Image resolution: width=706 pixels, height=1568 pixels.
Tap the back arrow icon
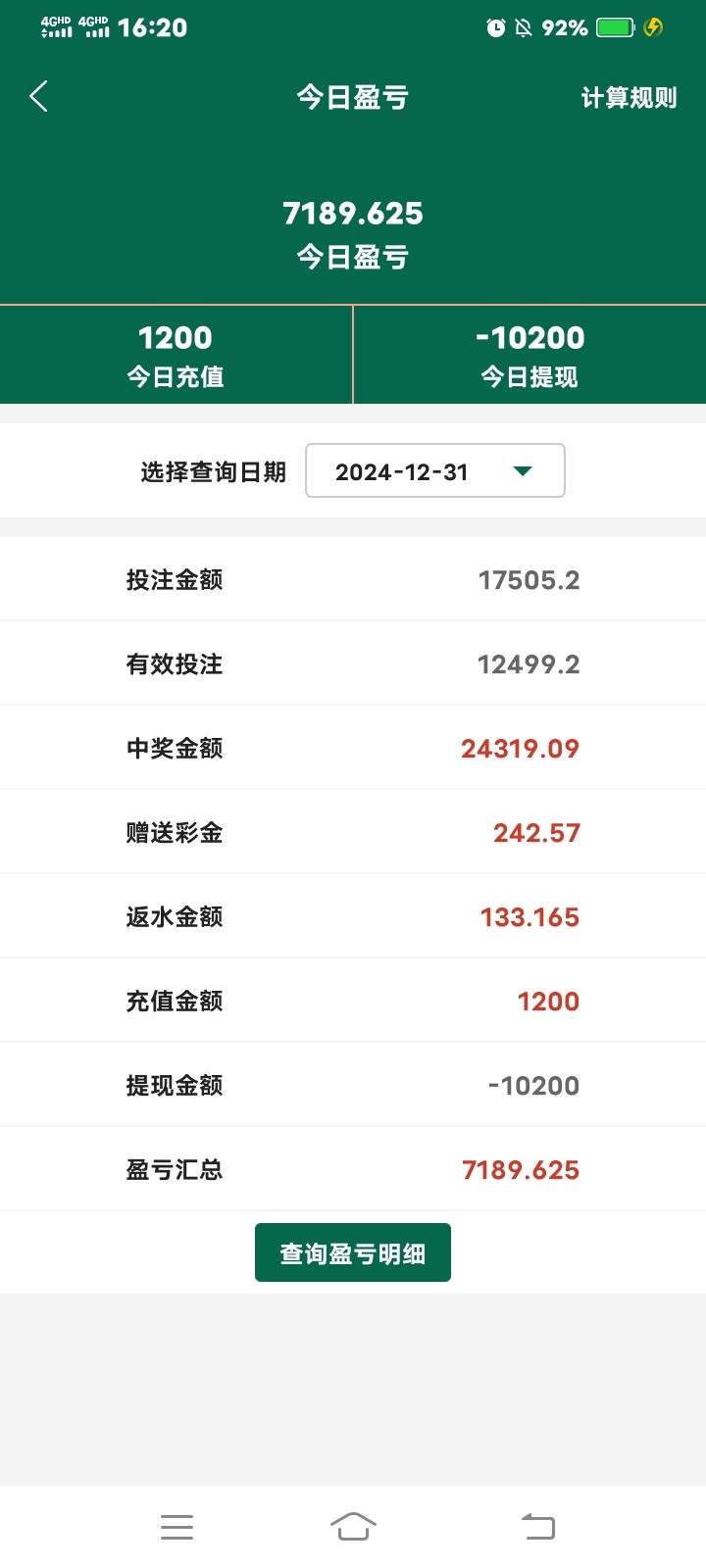coord(39,97)
